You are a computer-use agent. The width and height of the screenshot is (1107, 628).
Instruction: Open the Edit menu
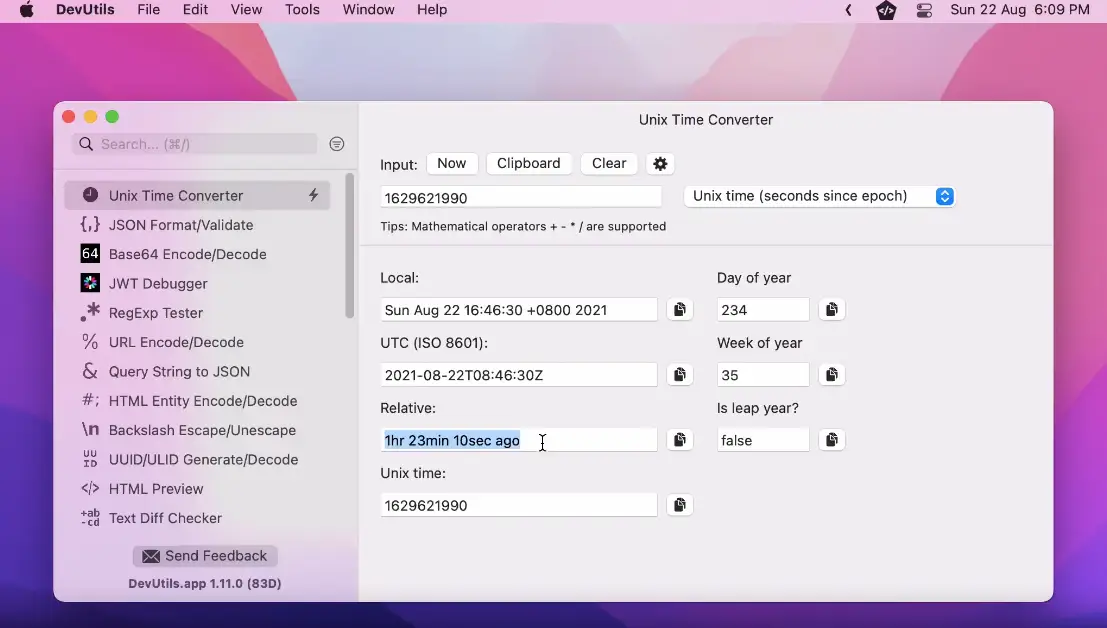pyautogui.click(x=195, y=10)
